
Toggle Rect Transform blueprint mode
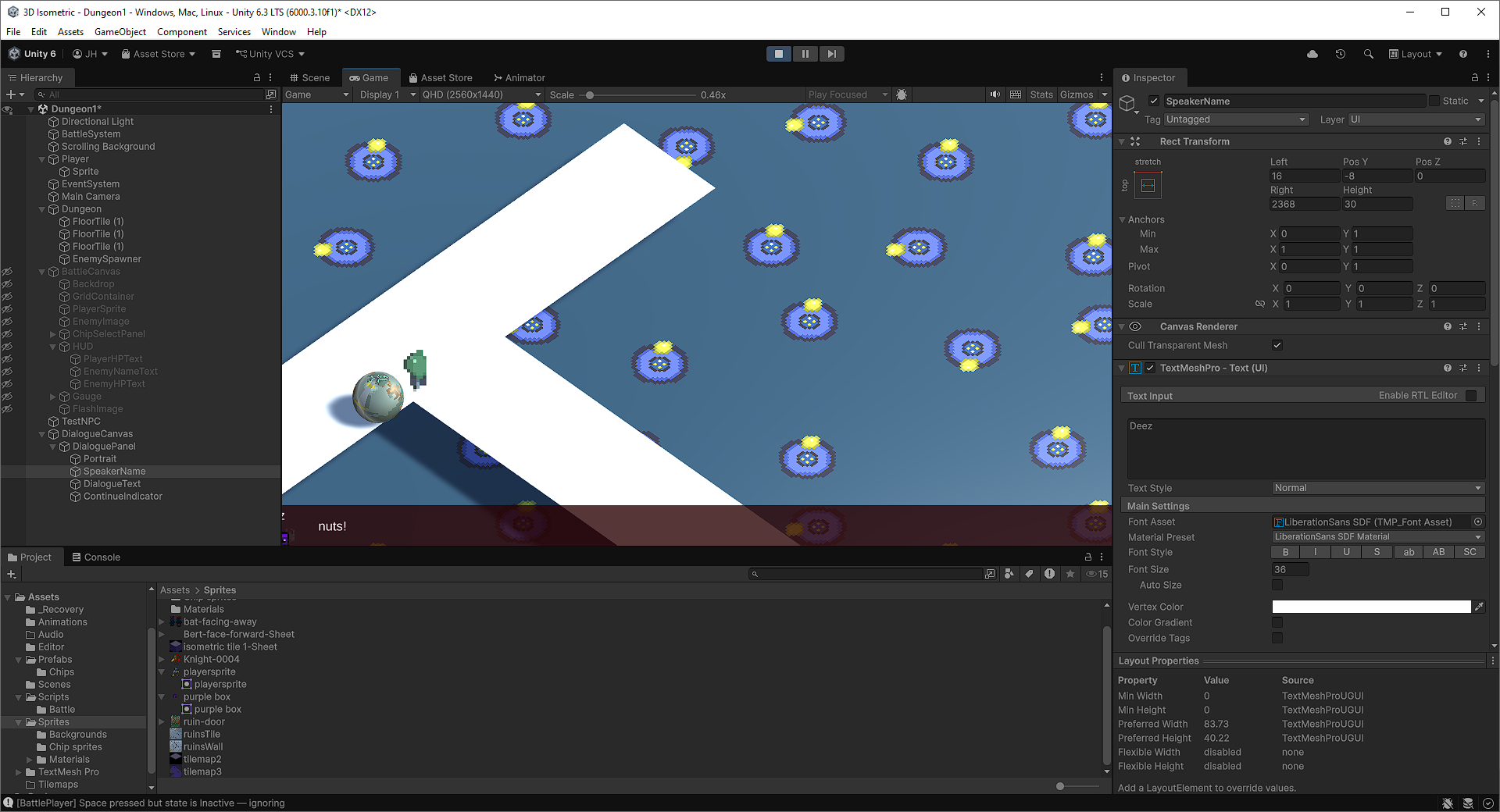(1455, 203)
